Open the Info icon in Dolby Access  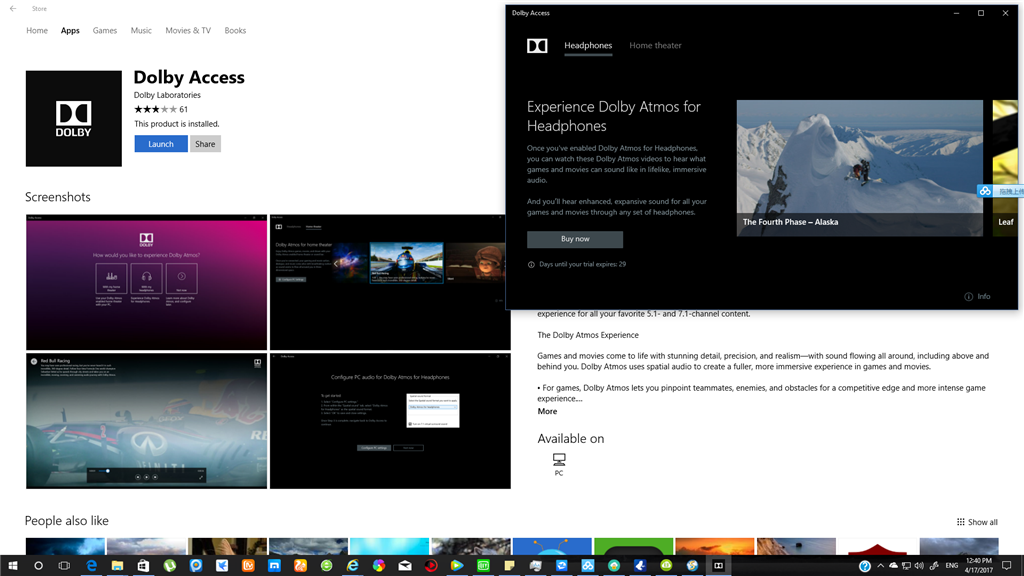(x=968, y=296)
